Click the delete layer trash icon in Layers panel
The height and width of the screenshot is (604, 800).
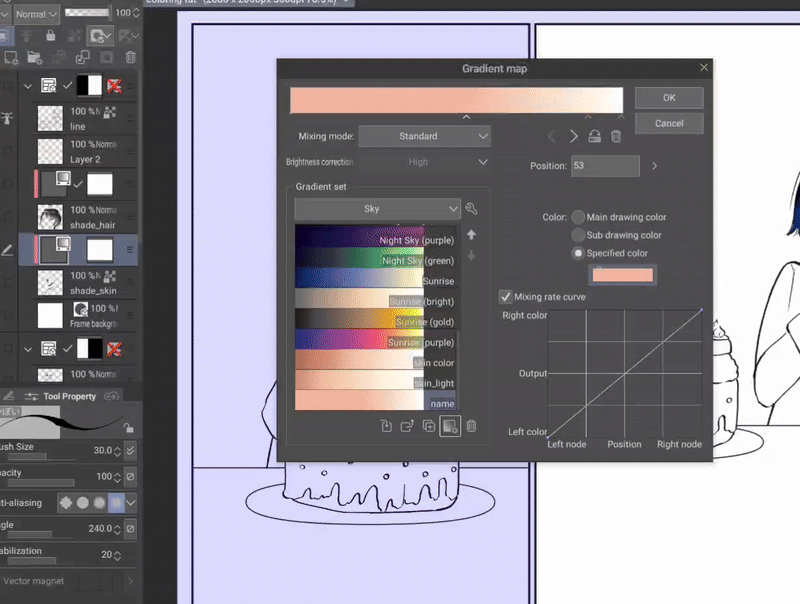coord(130,58)
